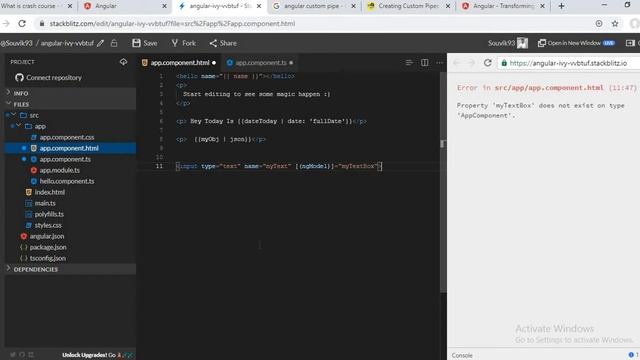Image resolution: width=640 pixels, height=360 pixels.
Task: Collapse the app folder
Action: (x=18, y=126)
